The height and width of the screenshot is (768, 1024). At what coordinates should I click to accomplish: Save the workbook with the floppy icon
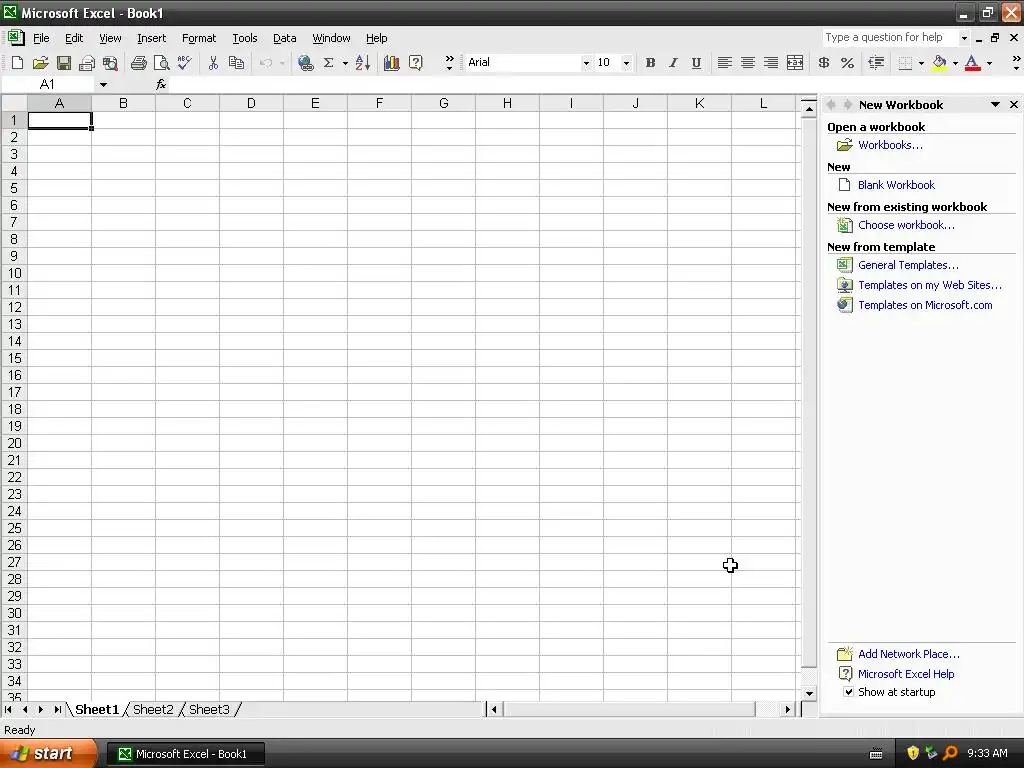click(x=63, y=63)
